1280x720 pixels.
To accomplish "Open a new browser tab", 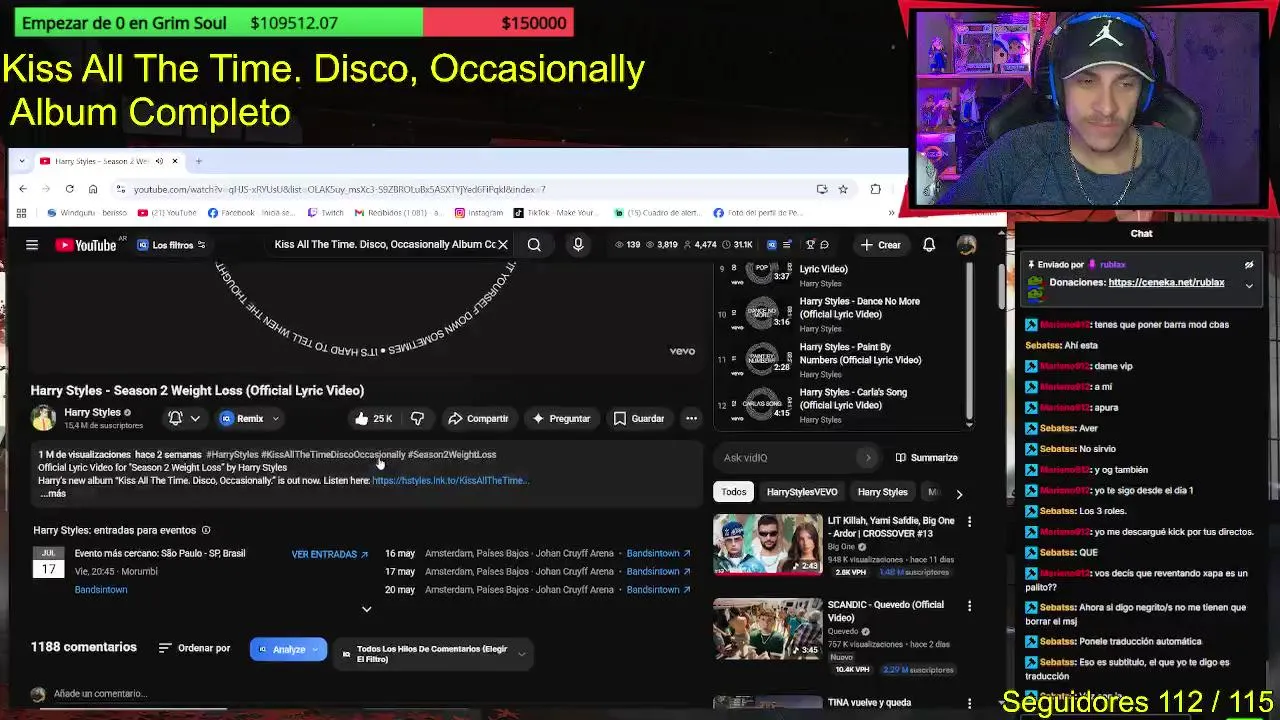I will [198, 161].
